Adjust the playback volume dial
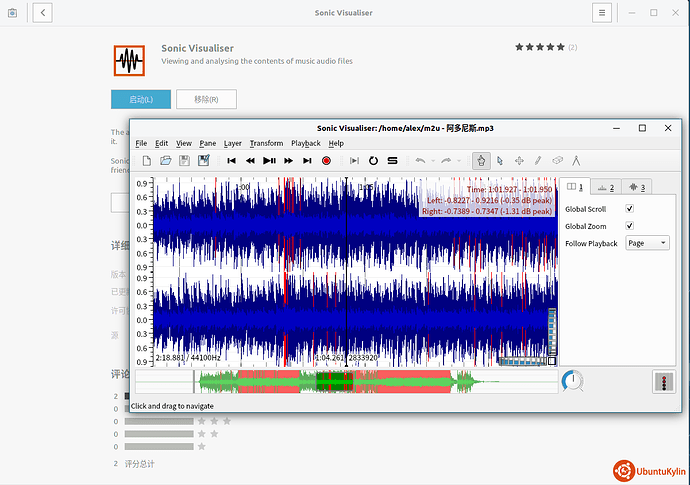 click(x=573, y=381)
